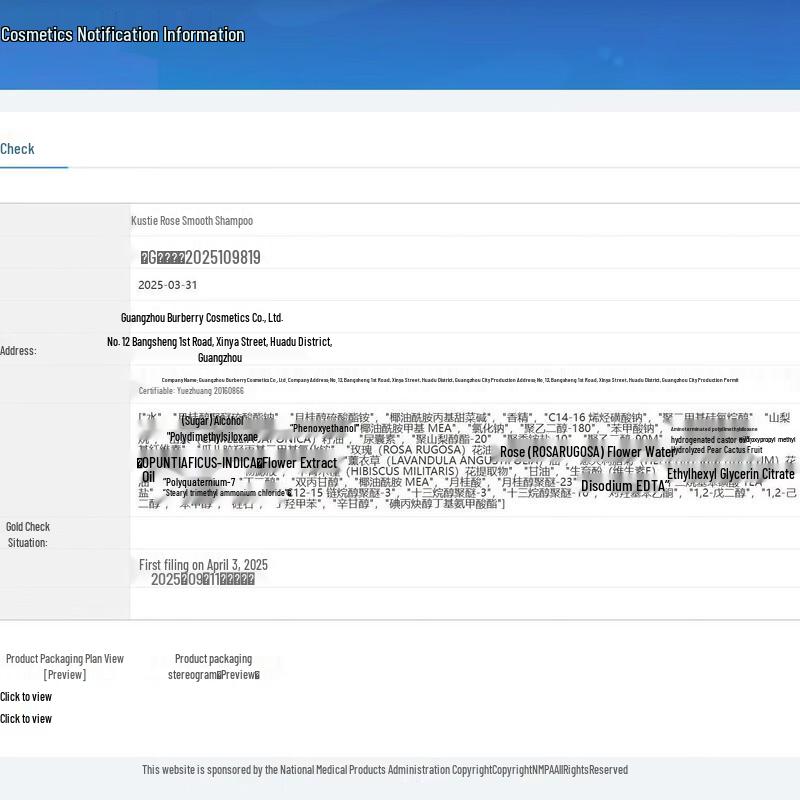Click the Cosmetics Notification Information header title
This screenshot has height=800, width=800.
click(x=123, y=35)
